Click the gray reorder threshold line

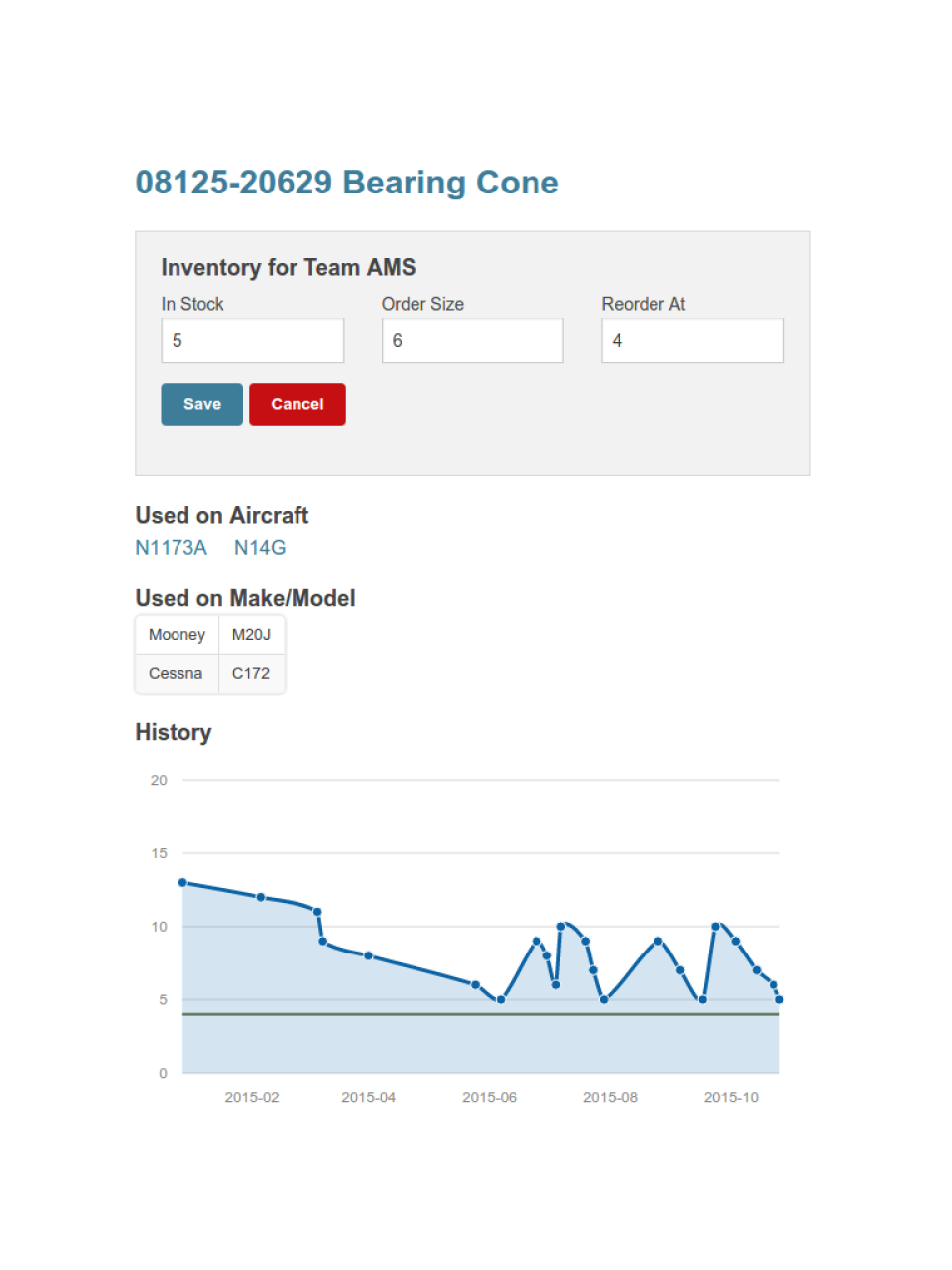(x=397, y=1014)
